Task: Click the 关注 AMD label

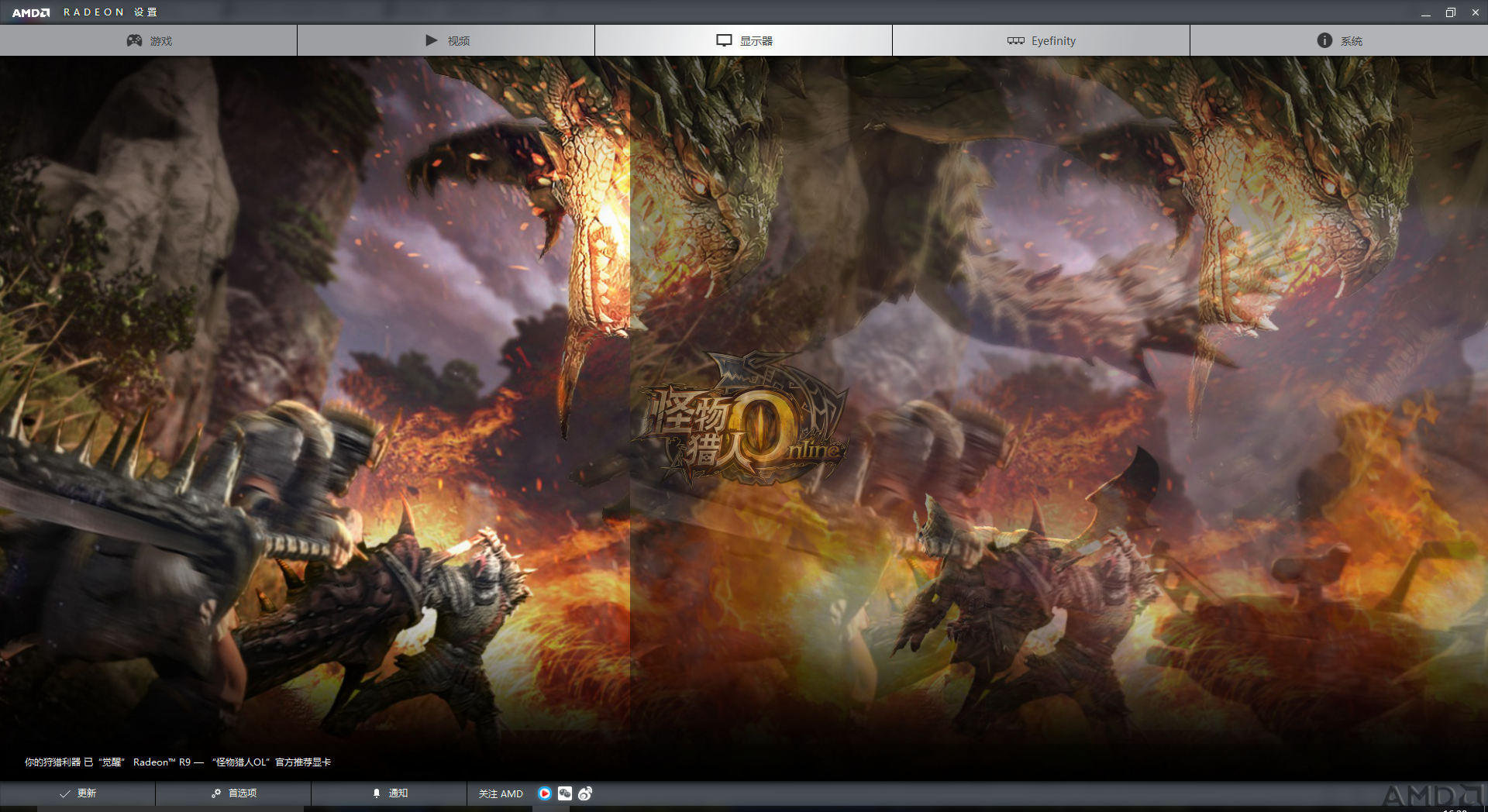Action: [x=501, y=793]
